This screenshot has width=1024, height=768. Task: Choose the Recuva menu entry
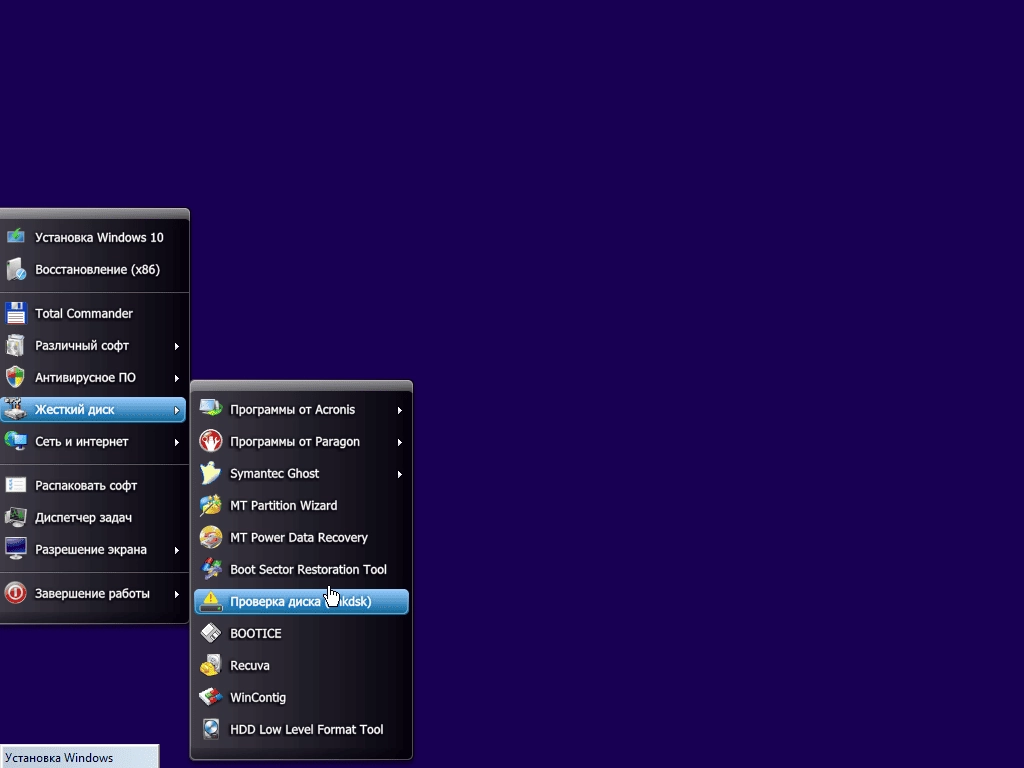tap(301, 665)
